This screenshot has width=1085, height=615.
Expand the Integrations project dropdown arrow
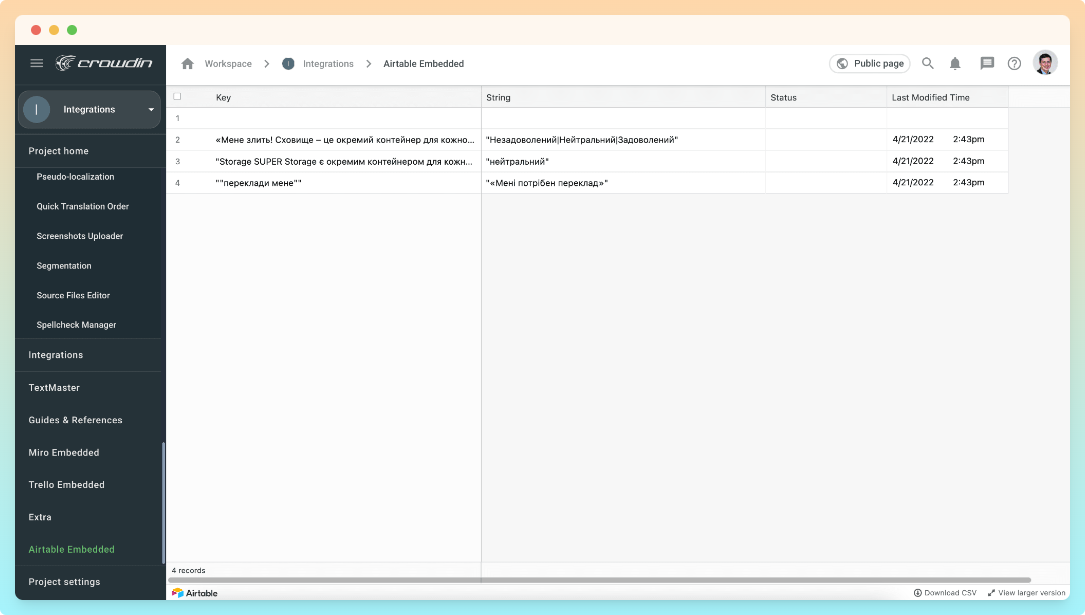151,109
